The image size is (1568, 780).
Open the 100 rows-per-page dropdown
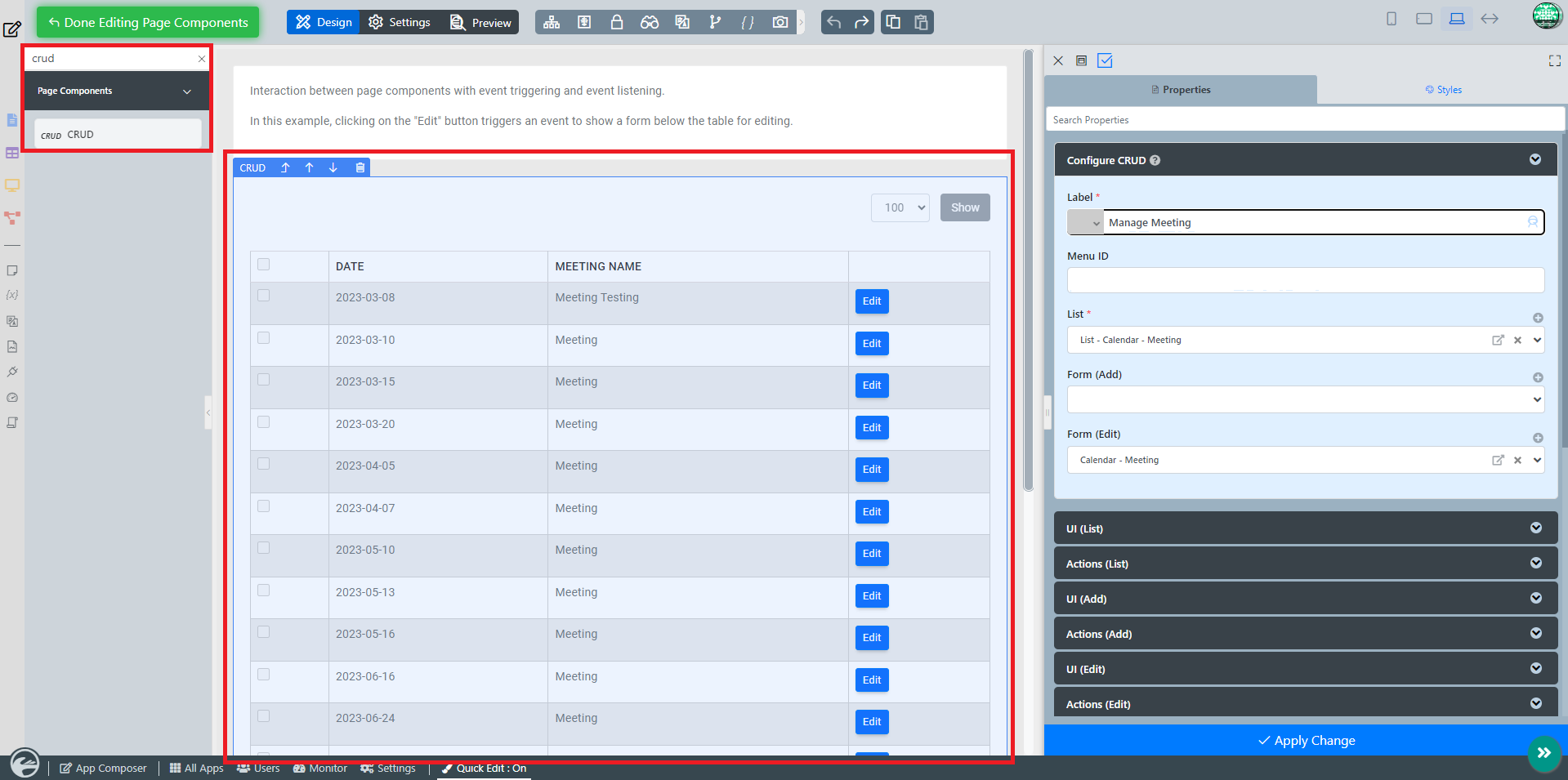(900, 207)
